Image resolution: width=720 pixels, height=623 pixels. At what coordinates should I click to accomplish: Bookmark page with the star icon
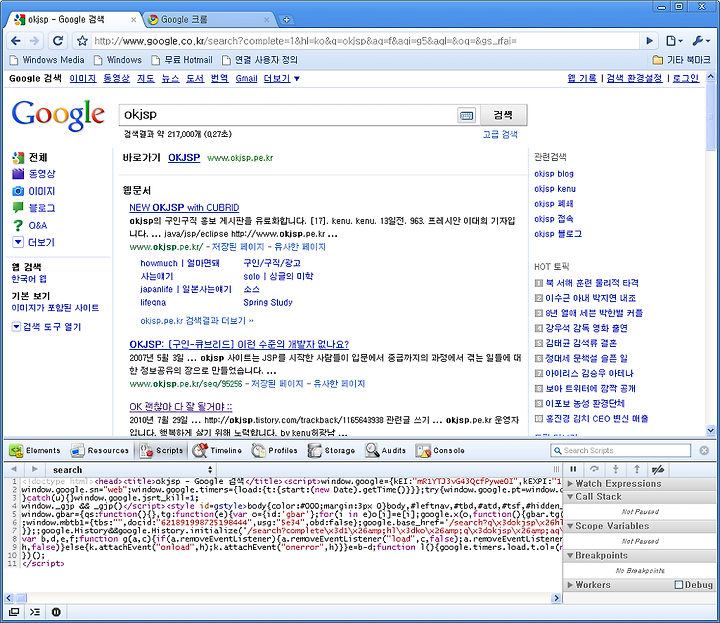click(82, 41)
